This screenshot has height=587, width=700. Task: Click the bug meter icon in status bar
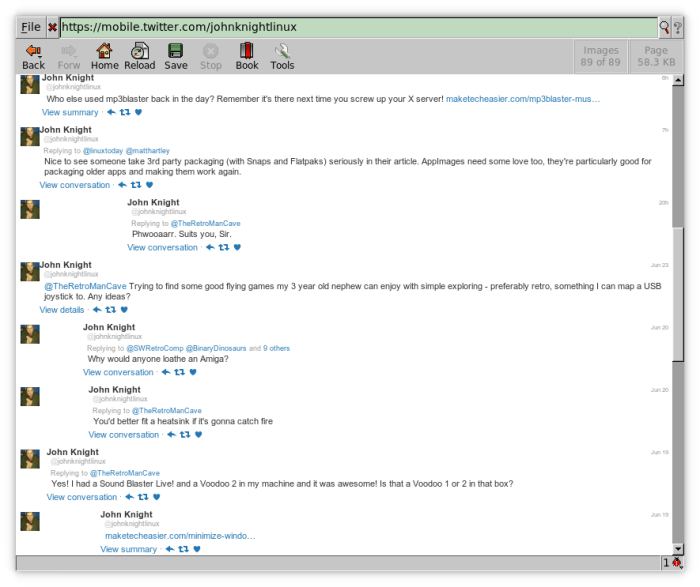[677, 562]
